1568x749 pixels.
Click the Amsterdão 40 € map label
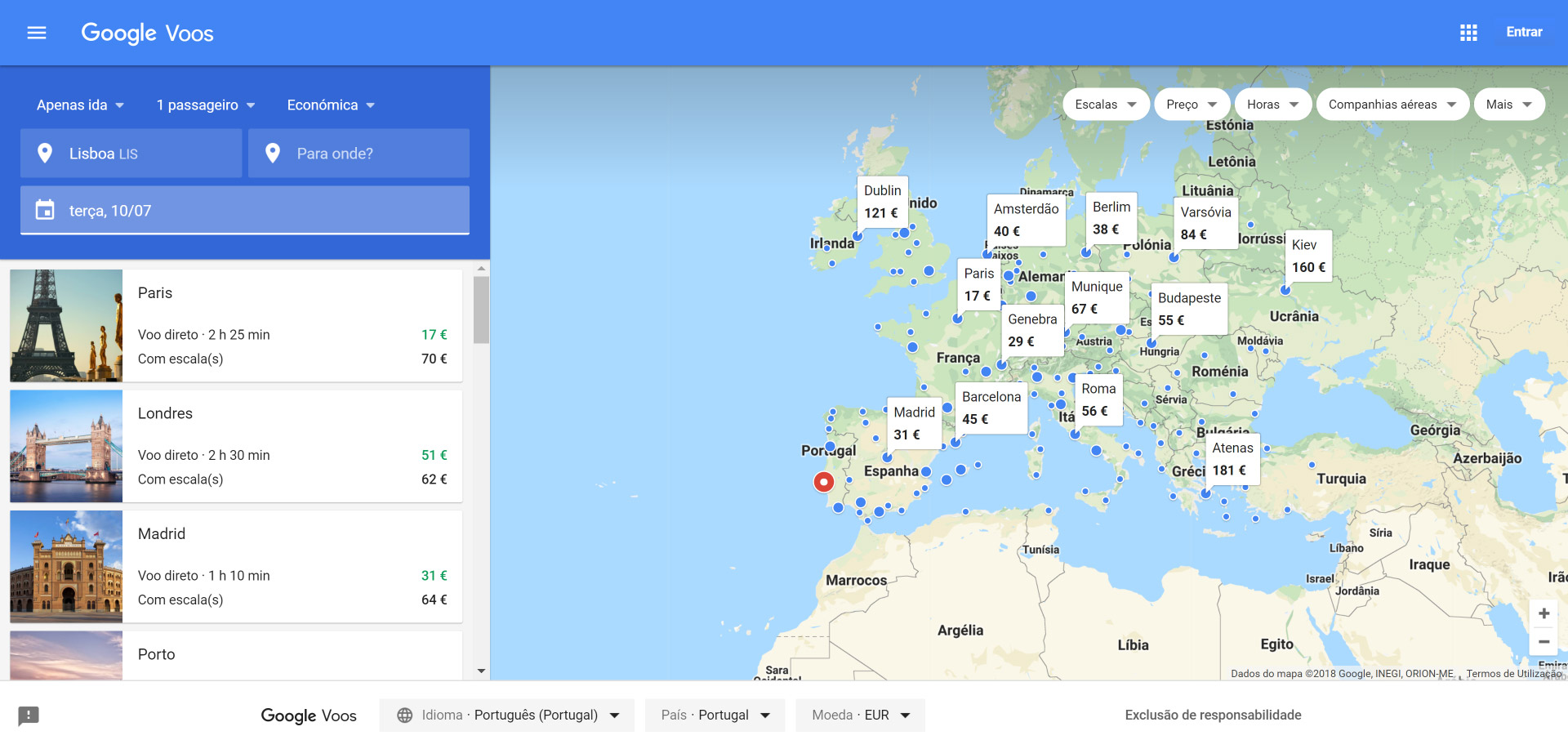click(1026, 221)
